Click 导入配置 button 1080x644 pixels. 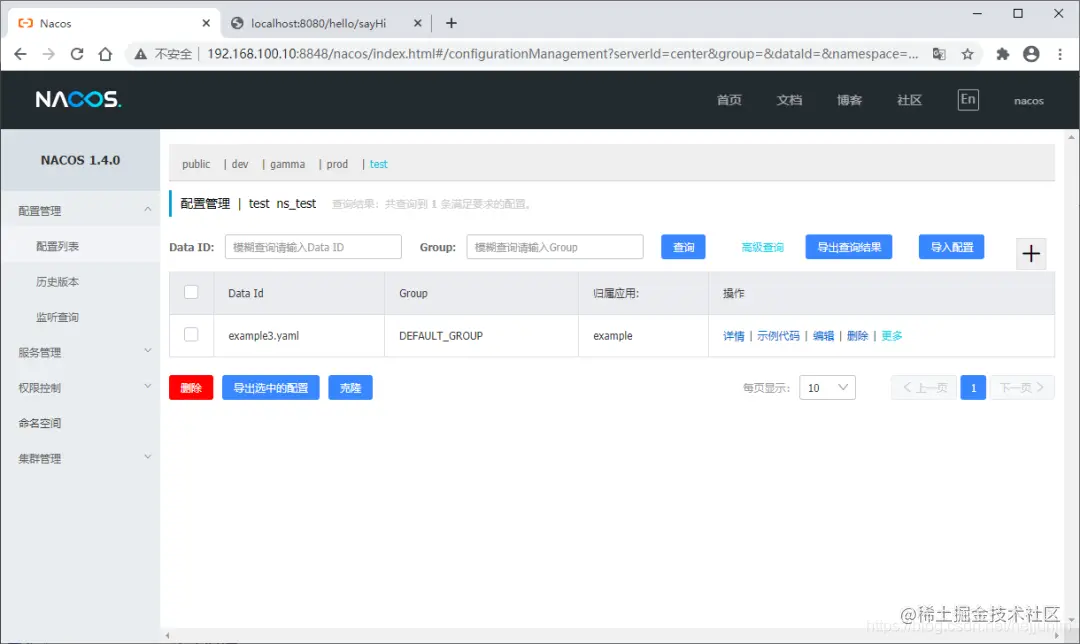click(x=951, y=247)
